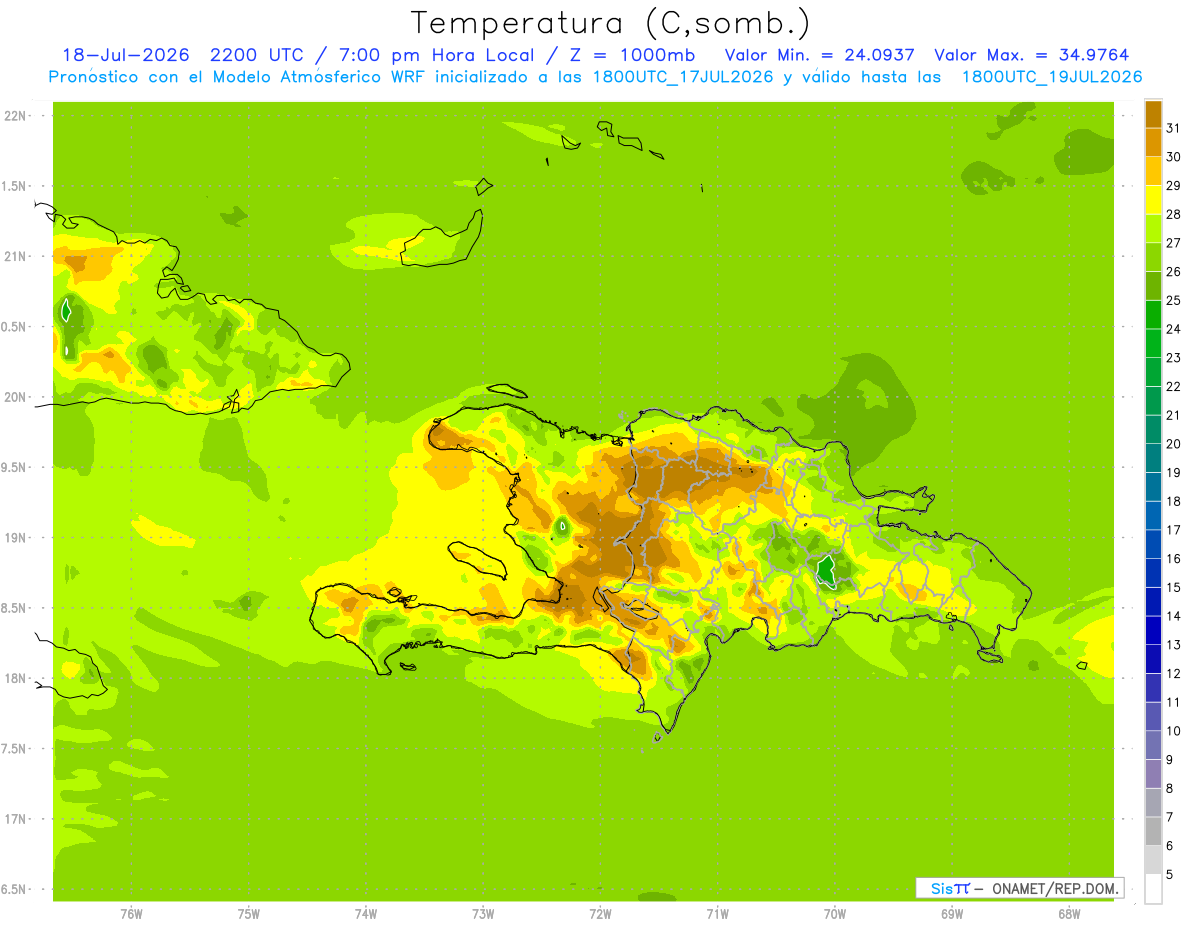Click the legend value '15'
This screenshot has height=927, width=1200.
[x=1173, y=587]
